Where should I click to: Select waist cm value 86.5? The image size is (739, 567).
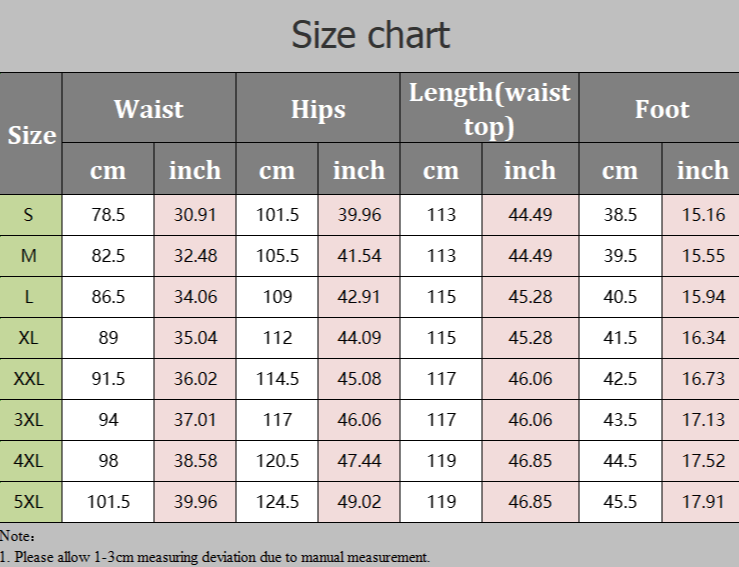pos(108,297)
